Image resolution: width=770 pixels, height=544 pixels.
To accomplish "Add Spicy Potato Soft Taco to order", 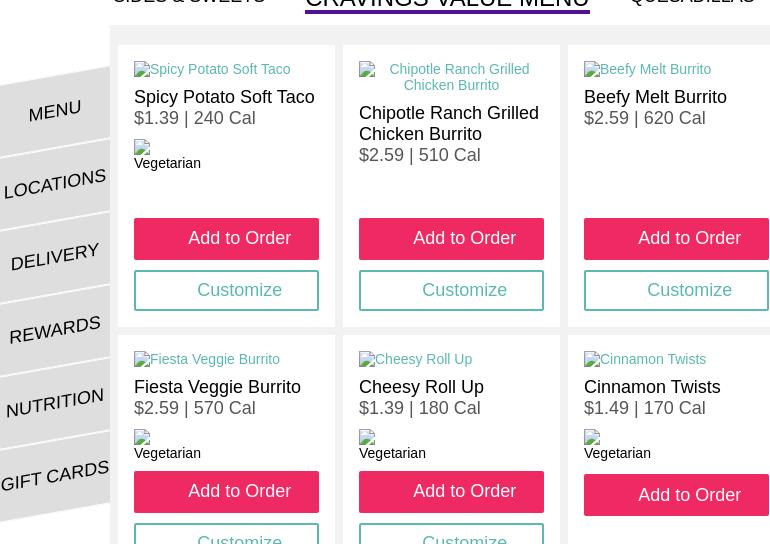I will (x=226, y=239).
